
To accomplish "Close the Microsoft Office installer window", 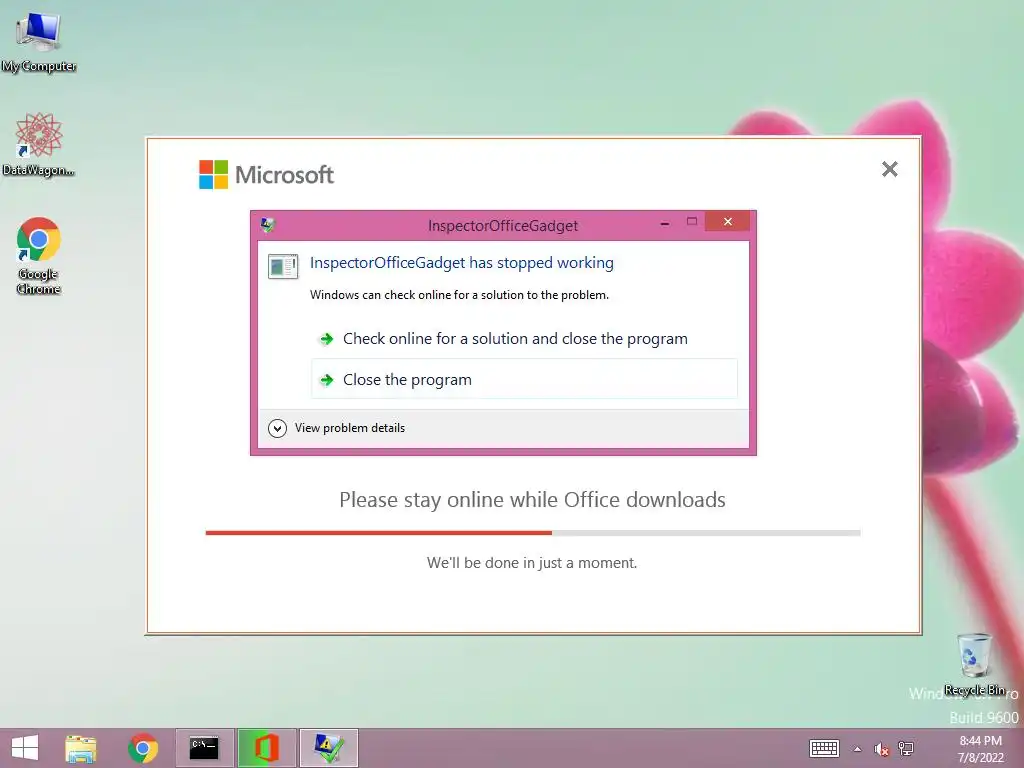I will [889, 169].
